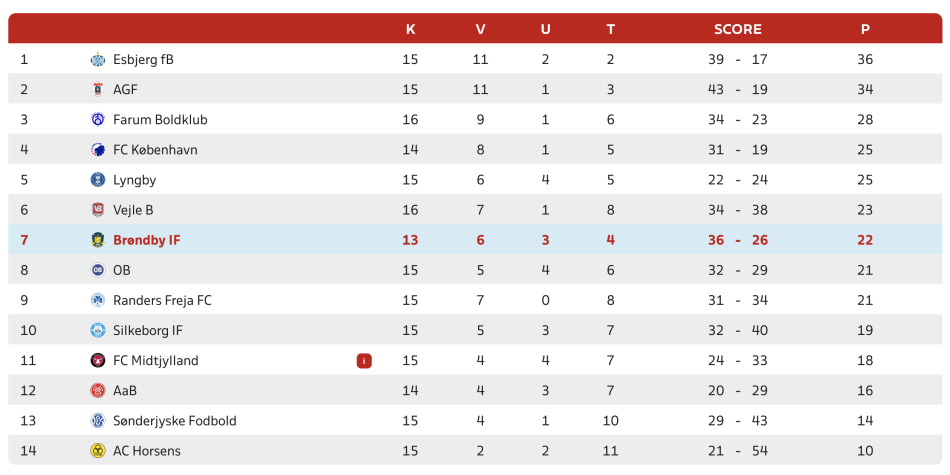950x475 pixels.
Task: Click the FC København lion logo
Action: click(x=98, y=150)
